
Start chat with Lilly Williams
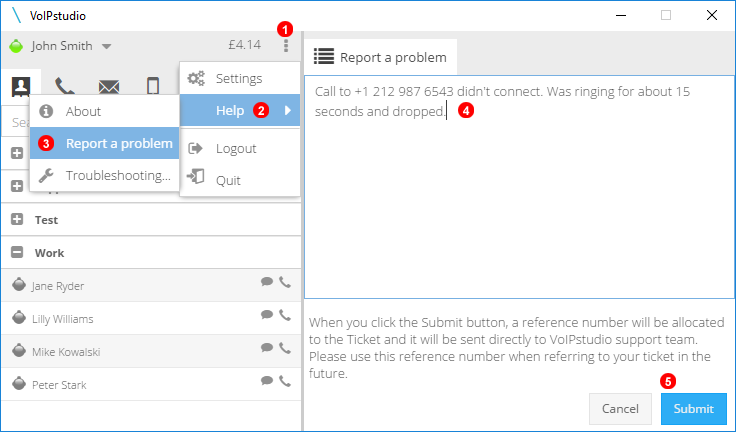pos(267,315)
